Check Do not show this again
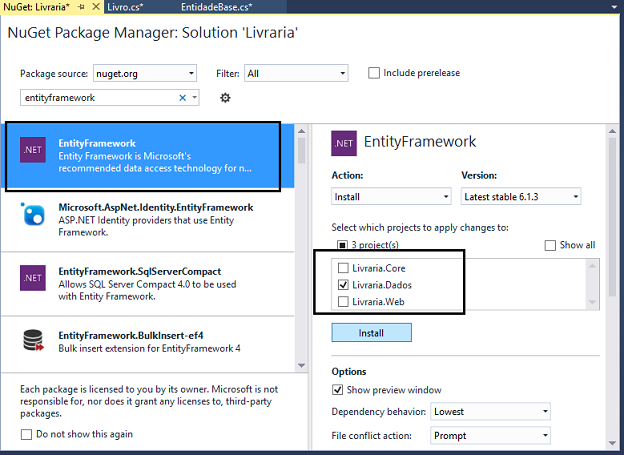The height and width of the screenshot is (455, 624). pos(26,434)
